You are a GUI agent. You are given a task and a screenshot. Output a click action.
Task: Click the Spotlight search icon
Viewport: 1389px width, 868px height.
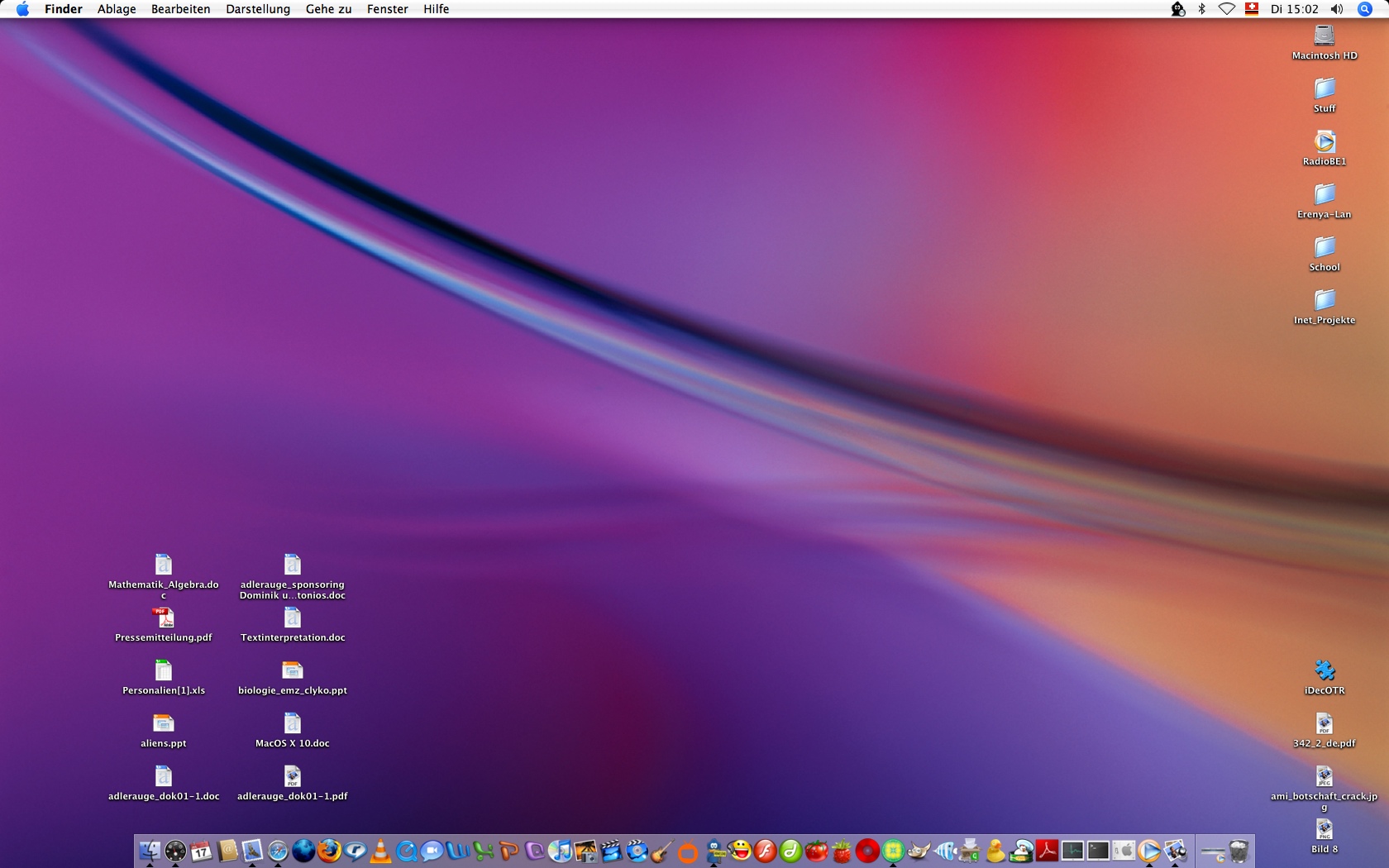tap(1365, 9)
